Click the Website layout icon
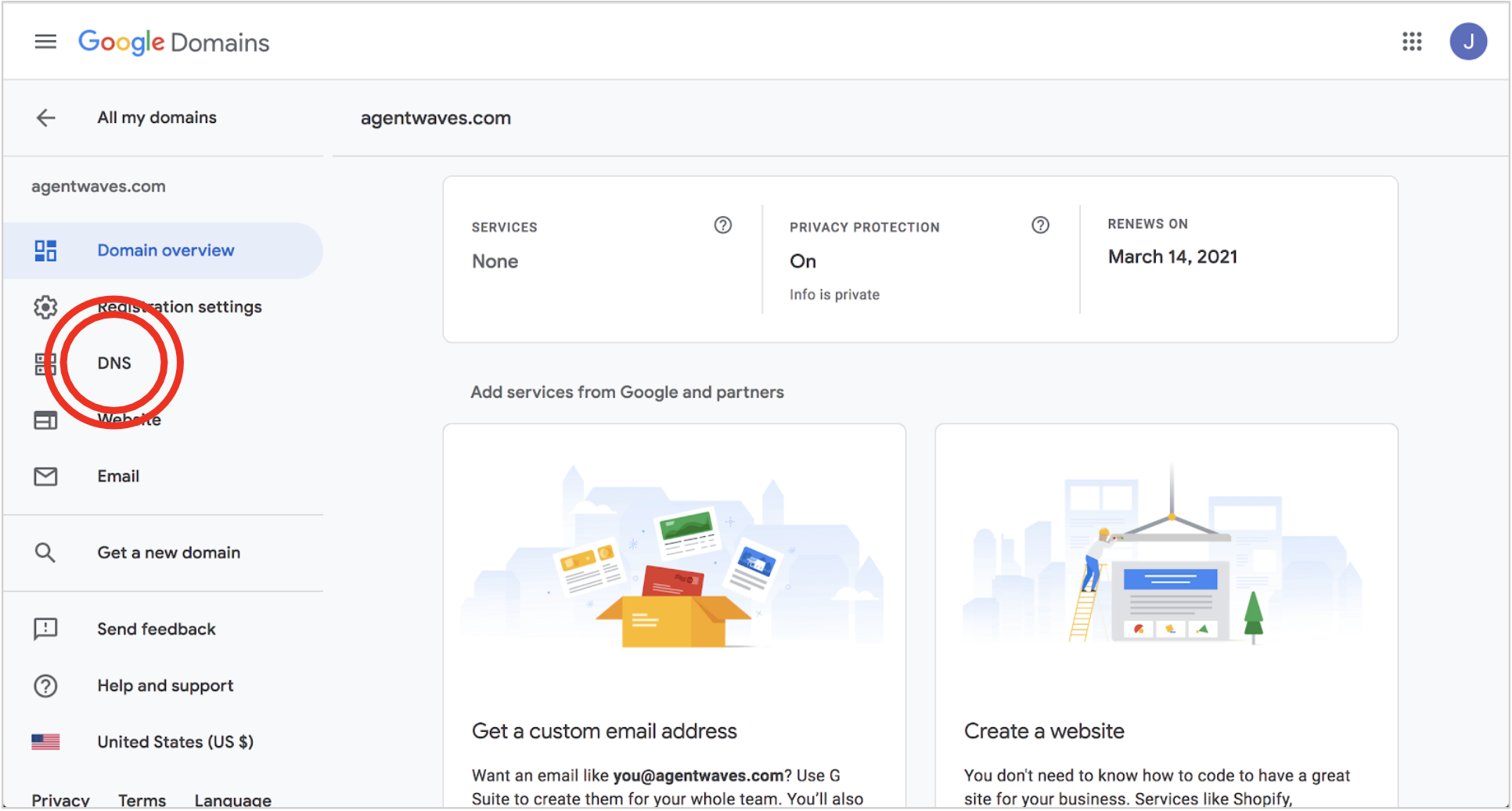The width and height of the screenshot is (1512, 811). 45,420
